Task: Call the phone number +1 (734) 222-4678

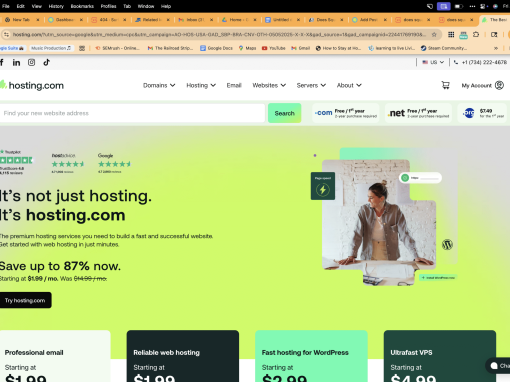Action: (x=484, y=62)
